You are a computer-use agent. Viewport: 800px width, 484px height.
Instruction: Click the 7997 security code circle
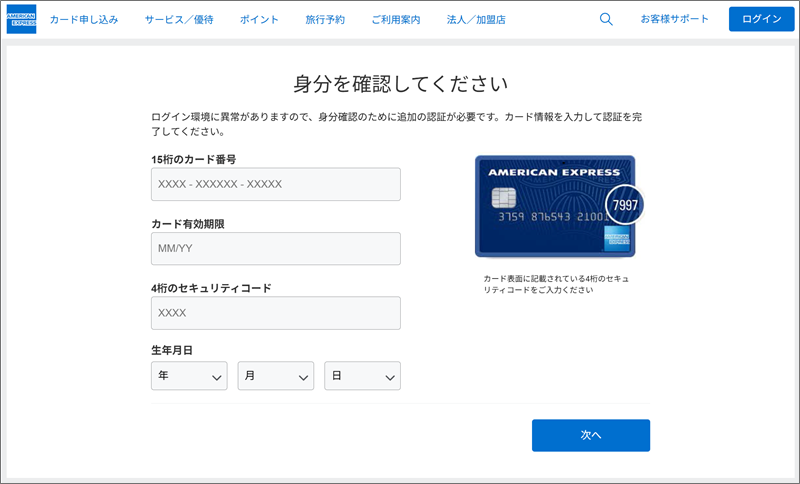[x=624, y=205]
